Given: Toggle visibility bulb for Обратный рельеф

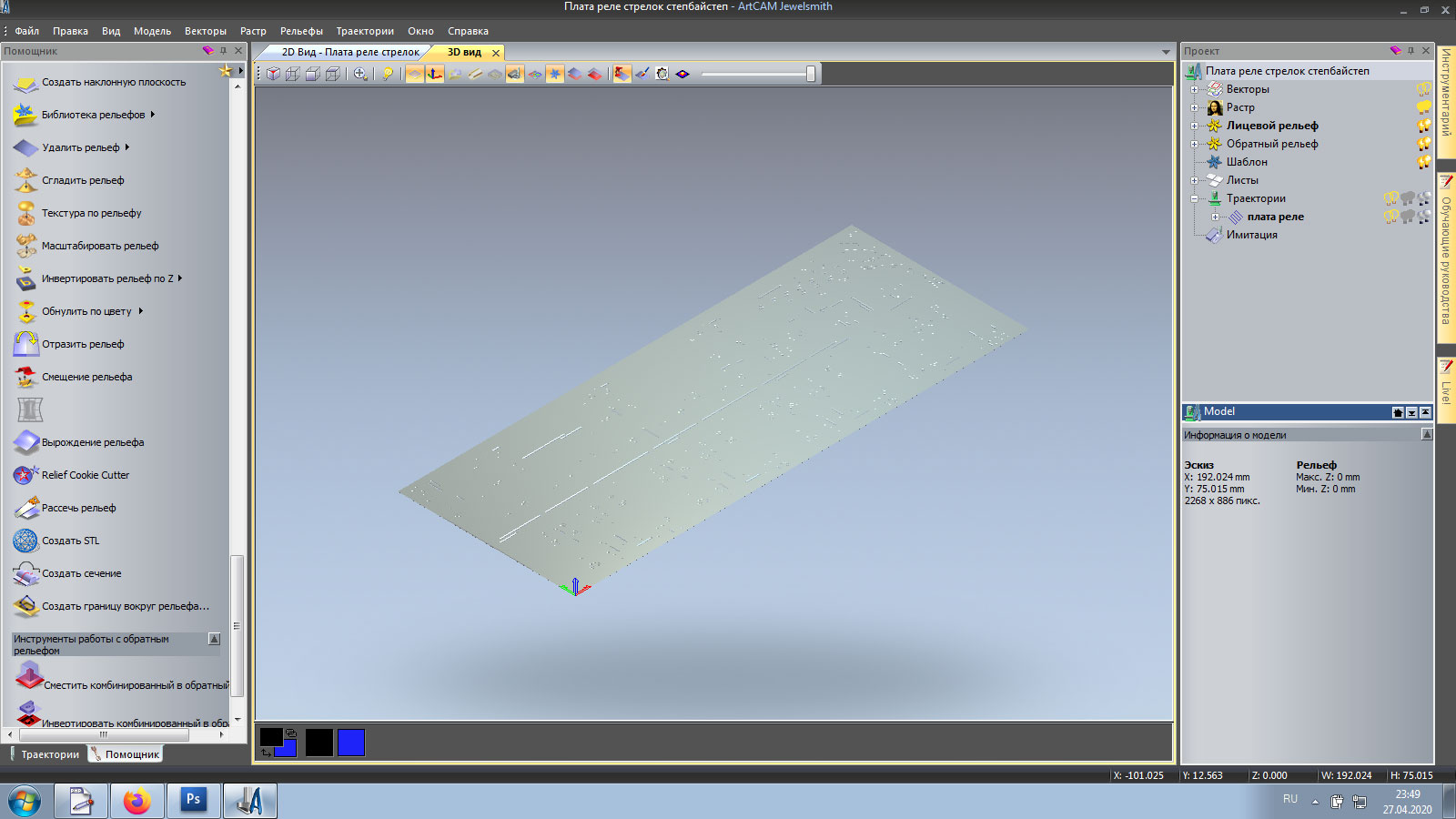Looking at the screenshot, I should pos(1424,144).
